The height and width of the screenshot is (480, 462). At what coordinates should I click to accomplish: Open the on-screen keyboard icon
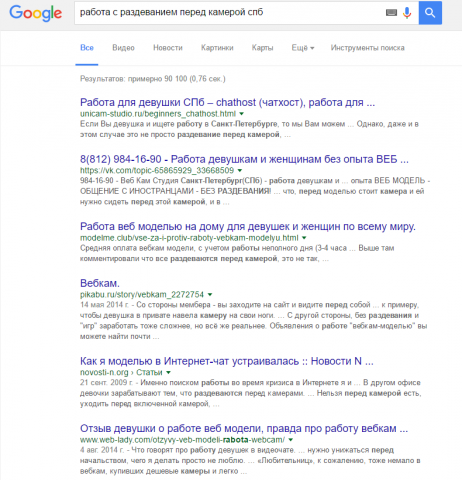(x=391, y=13)
